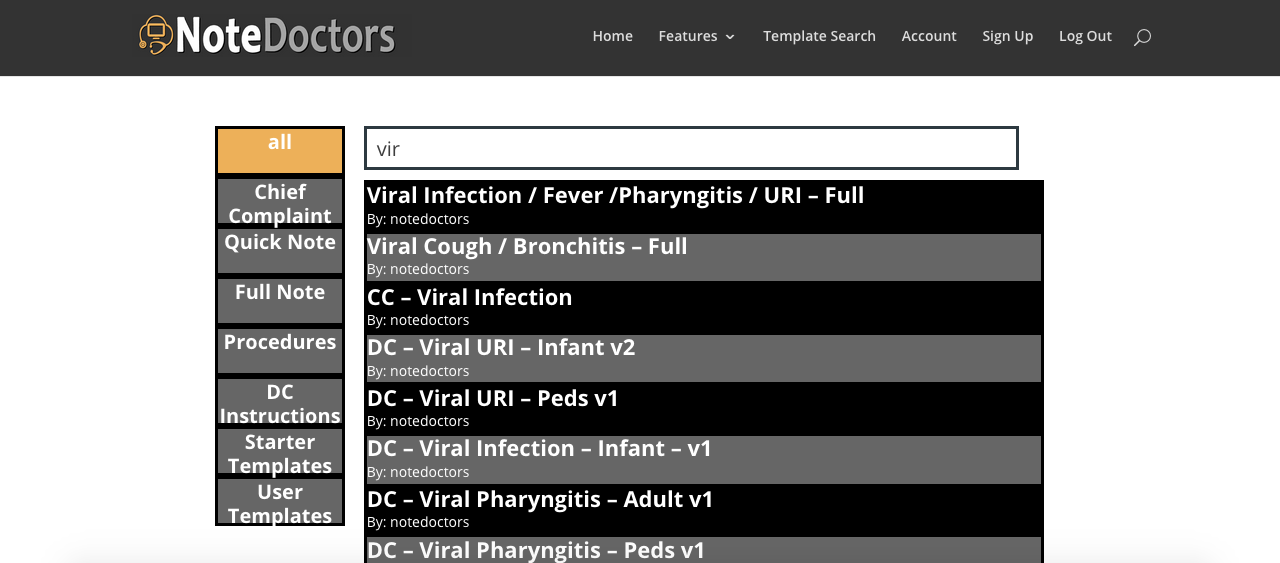Open Viral Cough / Bronchitis – Full template

704,257
